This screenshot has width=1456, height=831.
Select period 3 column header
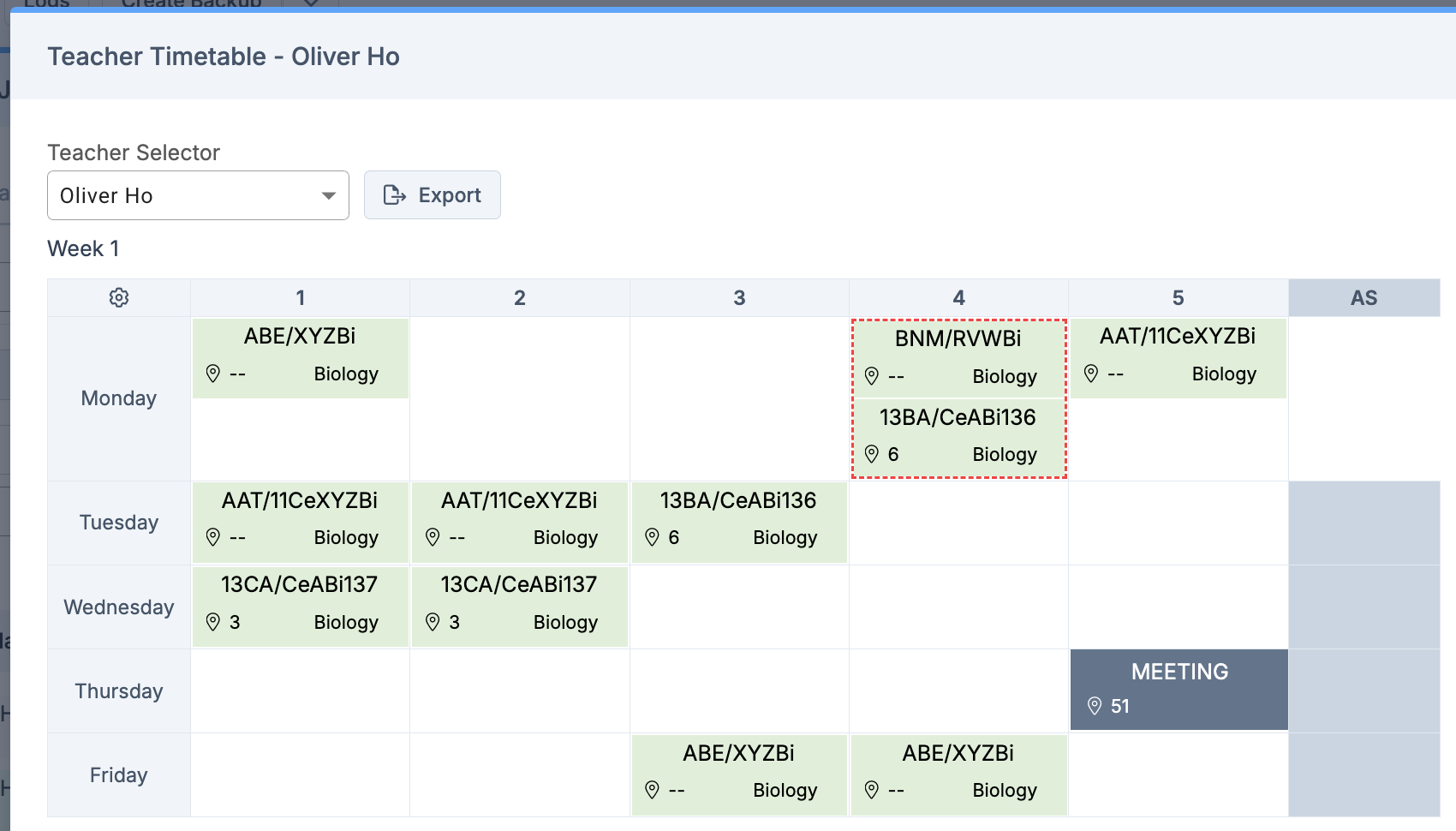(x=739, y=298)
